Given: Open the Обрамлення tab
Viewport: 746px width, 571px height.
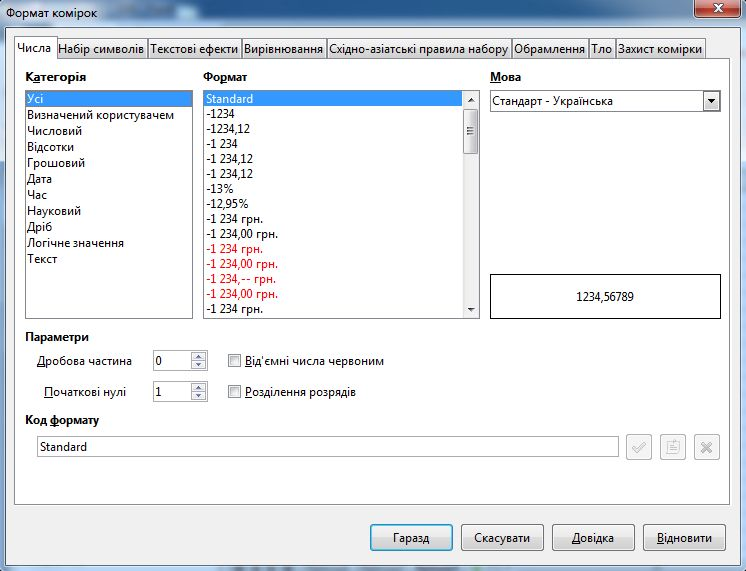Looking at the screenshot, I should (x=549, y=48).
